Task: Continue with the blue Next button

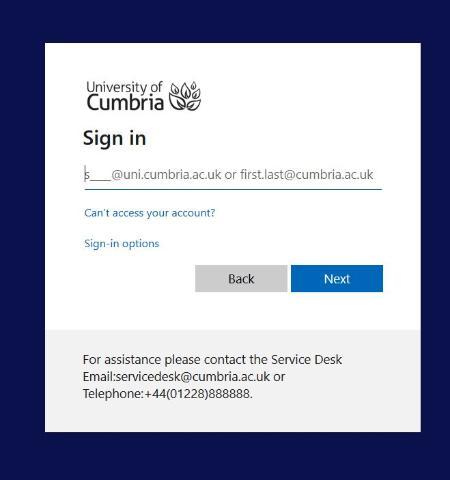Action: coord(337,279)
